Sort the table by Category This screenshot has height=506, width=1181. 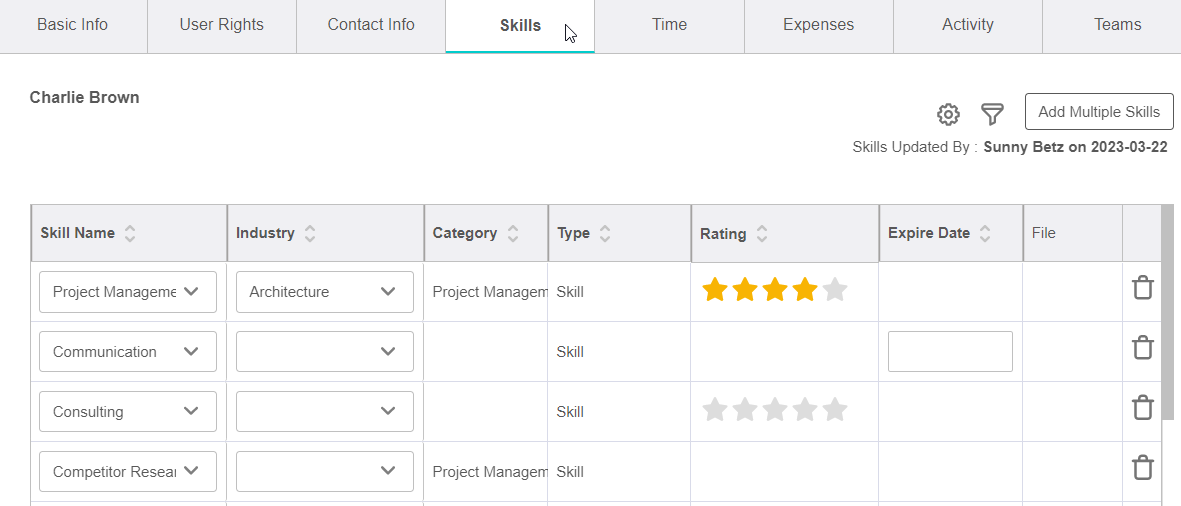pos(513,233)
